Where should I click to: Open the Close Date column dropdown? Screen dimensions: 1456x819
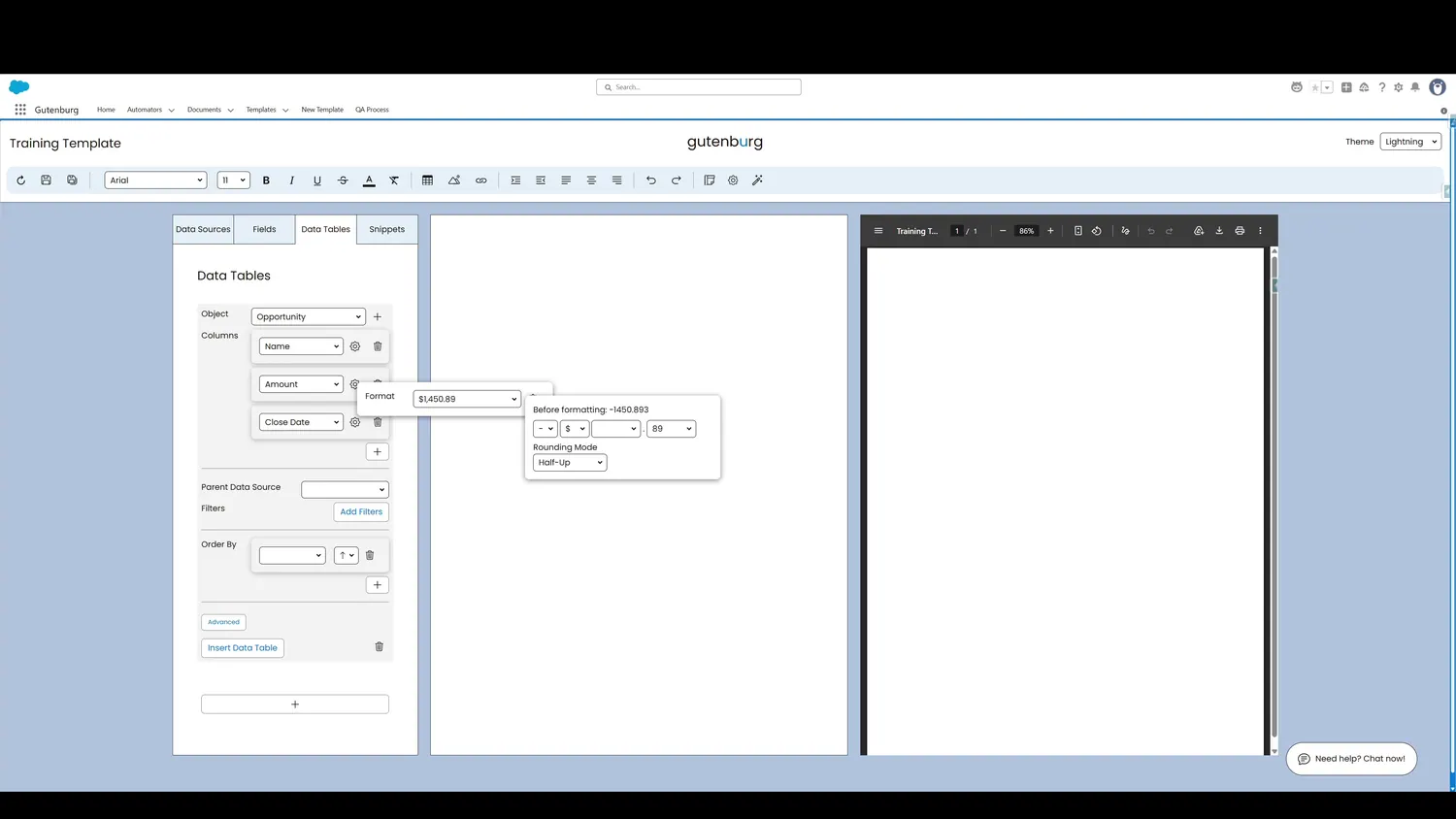pos(301,422)
